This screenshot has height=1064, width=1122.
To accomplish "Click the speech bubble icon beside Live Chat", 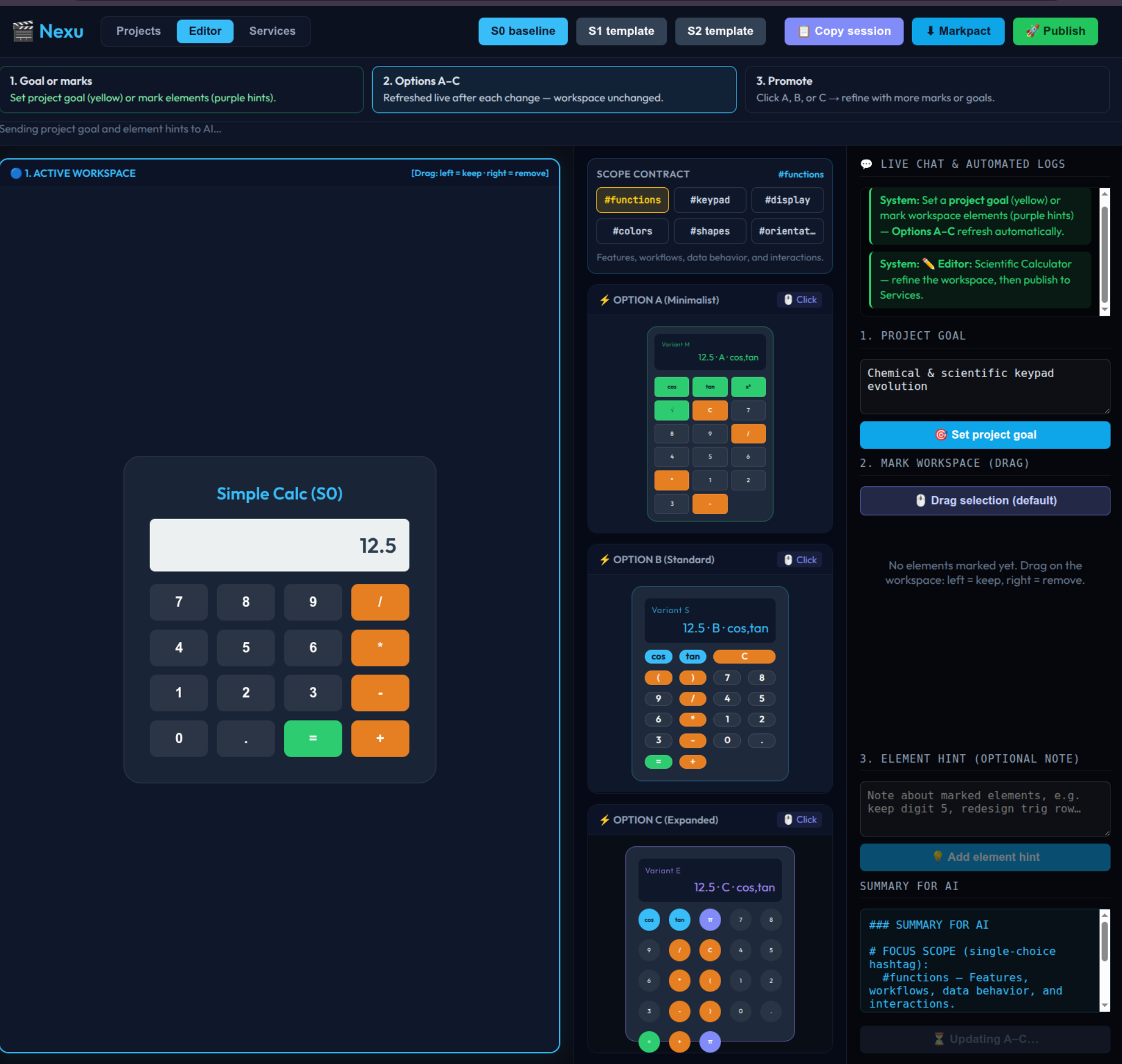I will pos(866,165).
